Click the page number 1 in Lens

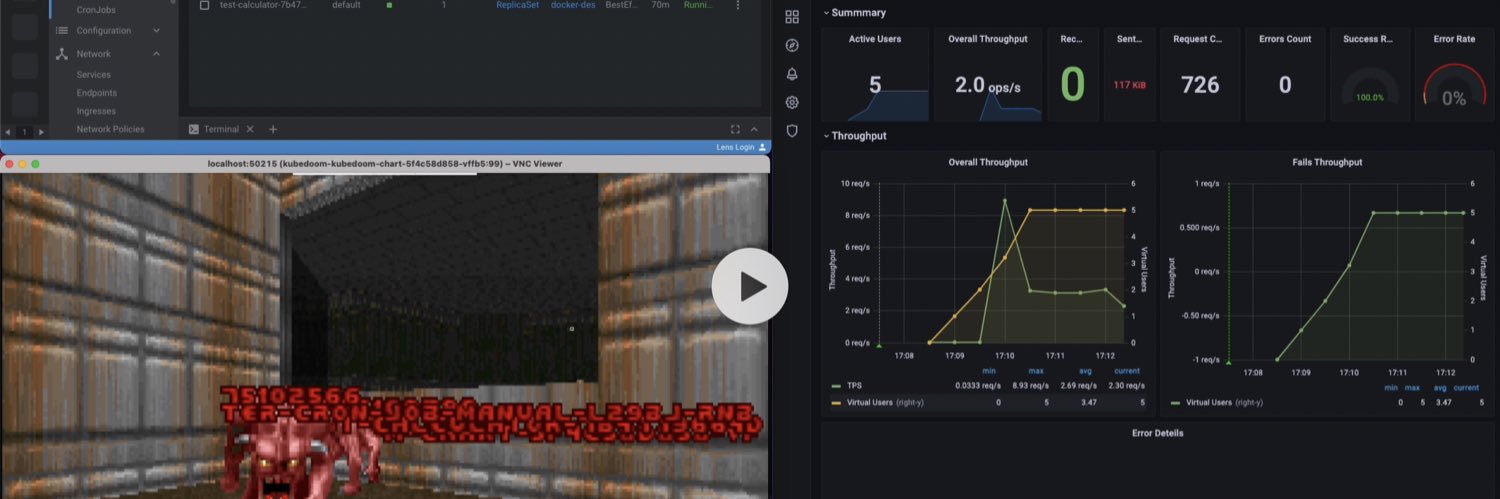(25, 132)
